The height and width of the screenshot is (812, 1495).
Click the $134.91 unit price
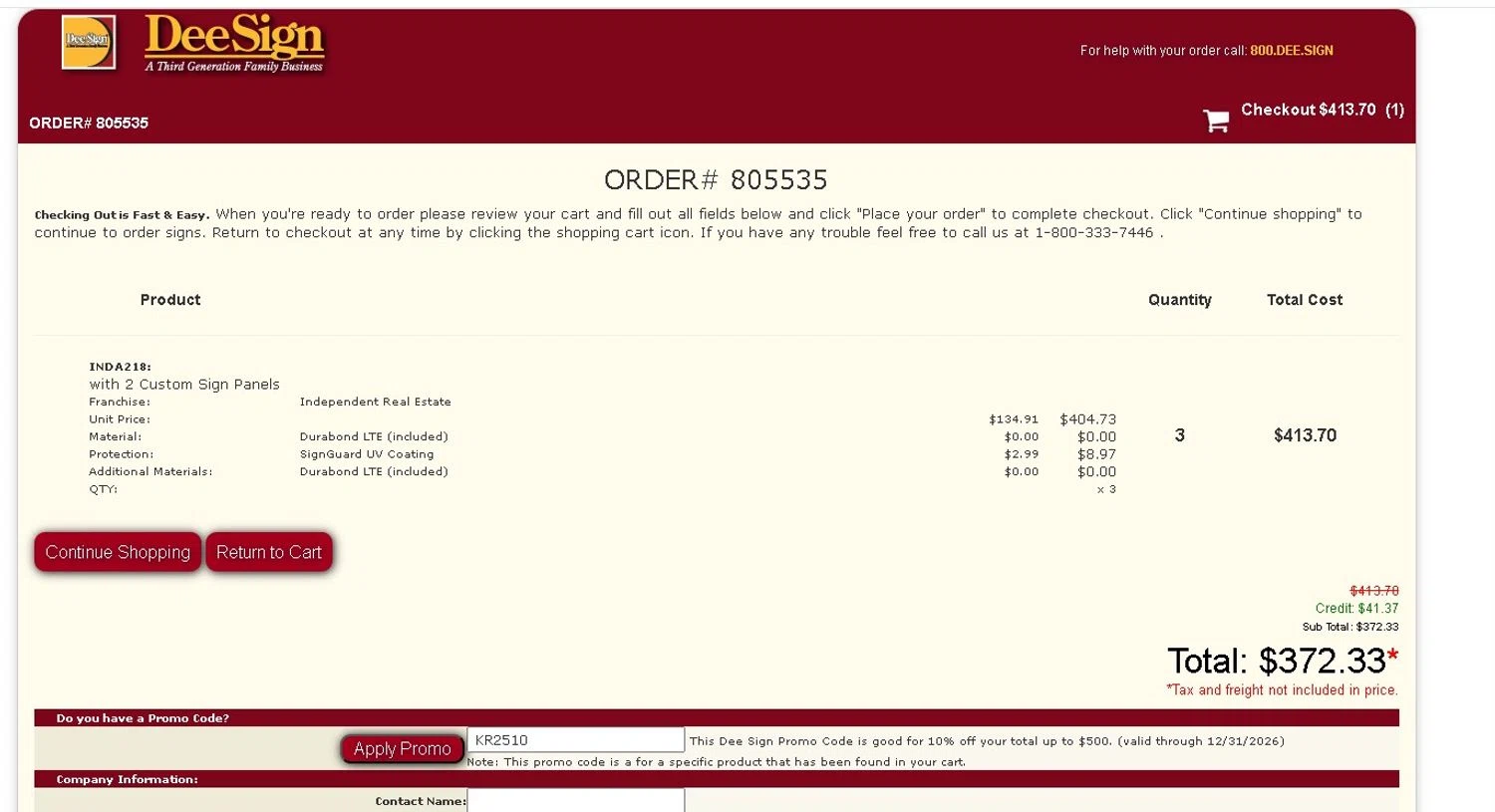coord(1014,419)
